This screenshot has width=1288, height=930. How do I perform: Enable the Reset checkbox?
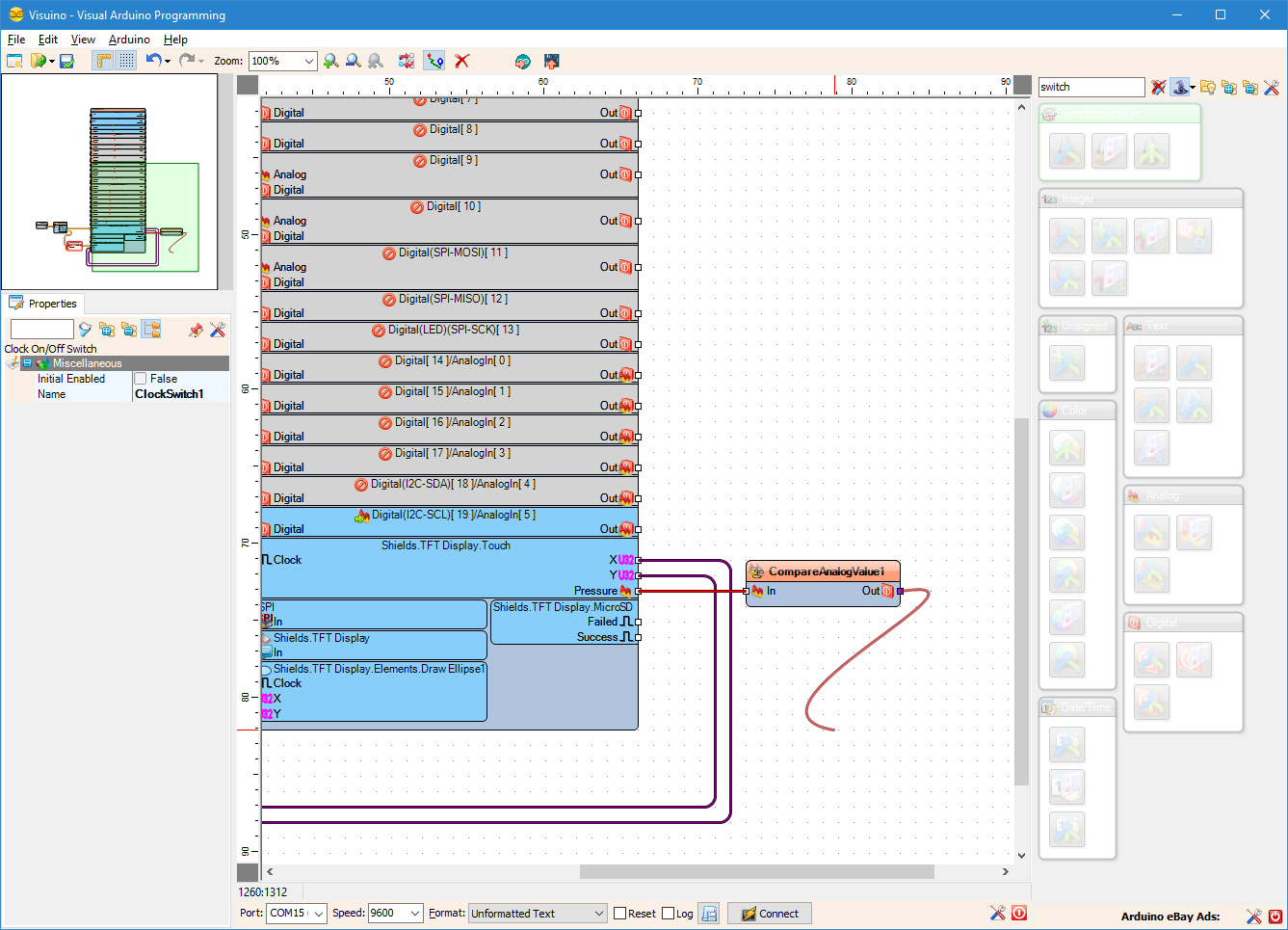click(x=619, y=914)
